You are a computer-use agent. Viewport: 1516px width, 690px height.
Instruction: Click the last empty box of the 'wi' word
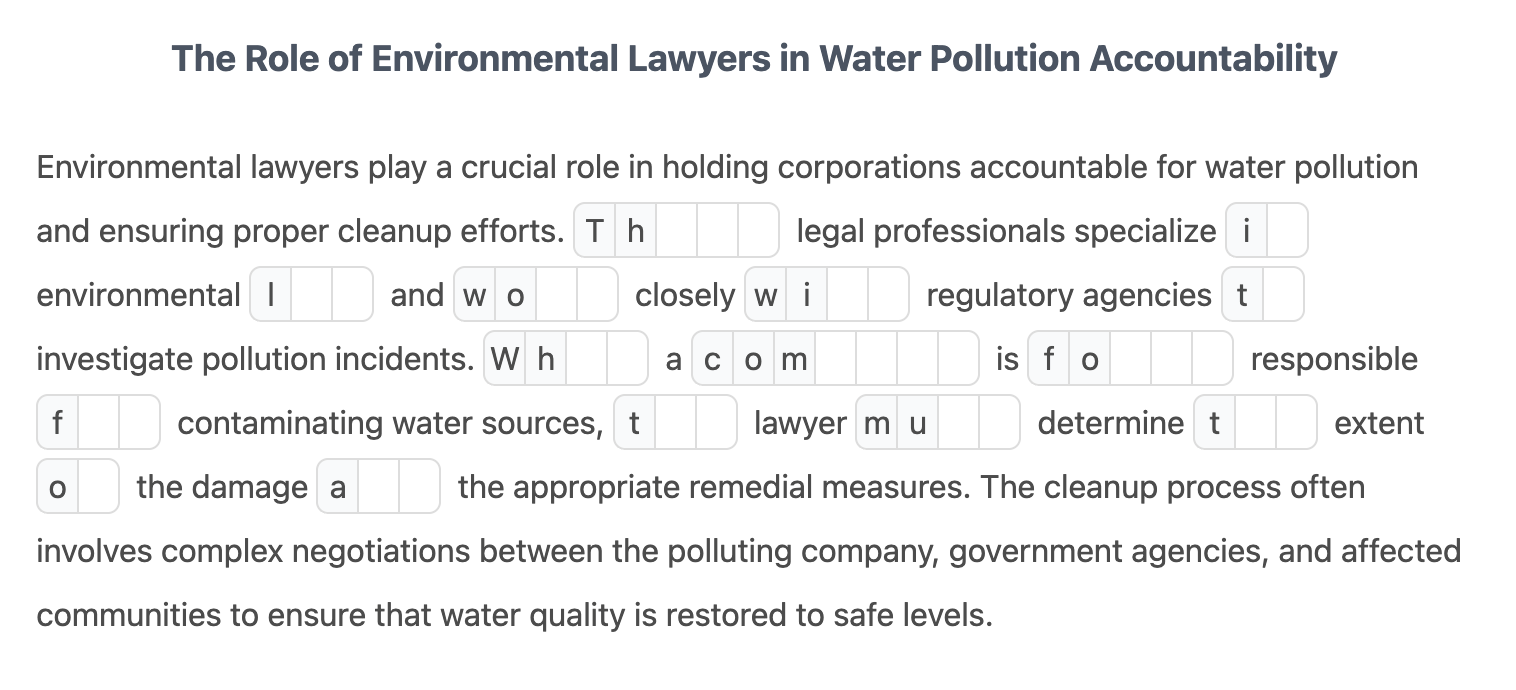click(888, 295)
